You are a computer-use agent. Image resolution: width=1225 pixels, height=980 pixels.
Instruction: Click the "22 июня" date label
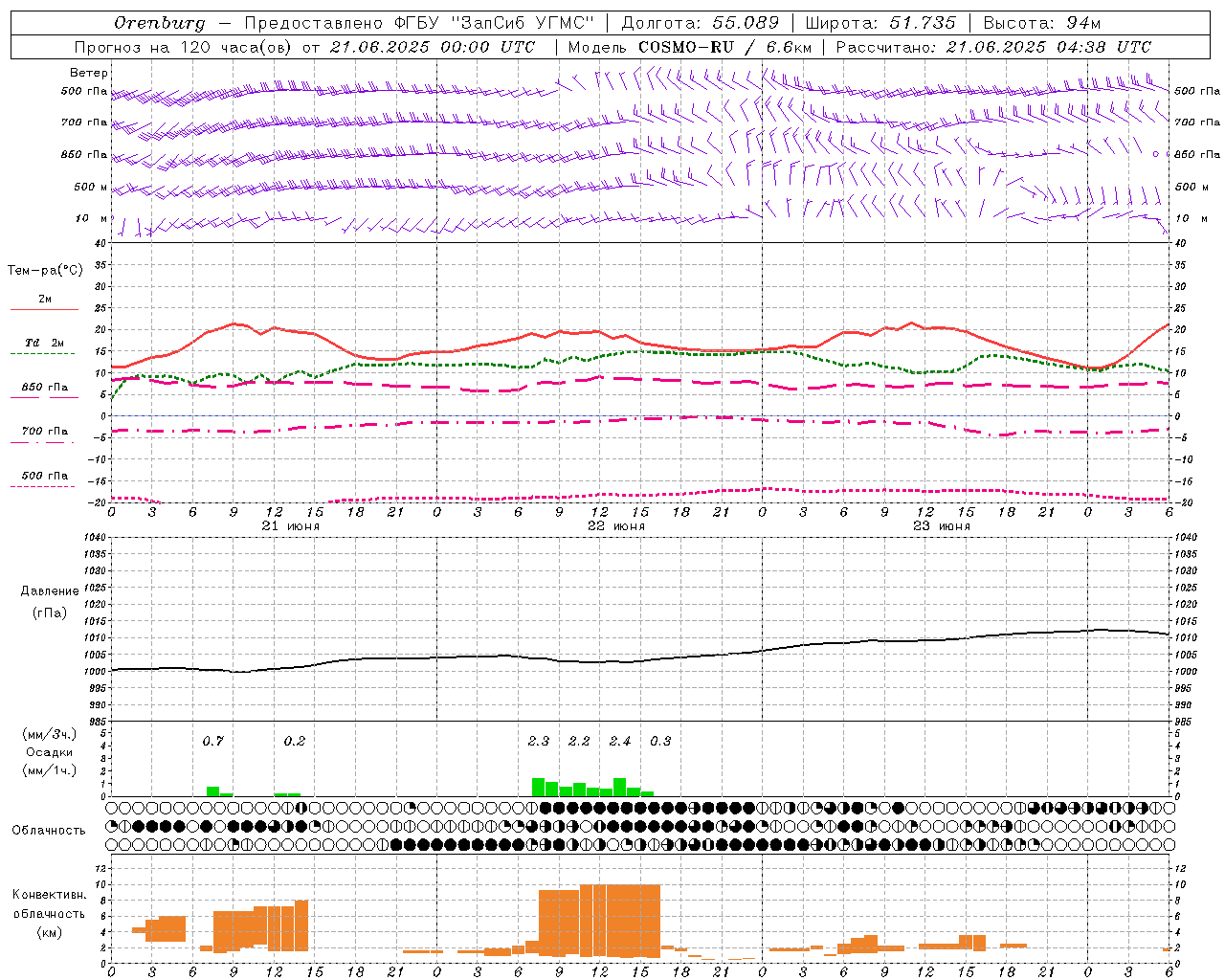point(615,526)
